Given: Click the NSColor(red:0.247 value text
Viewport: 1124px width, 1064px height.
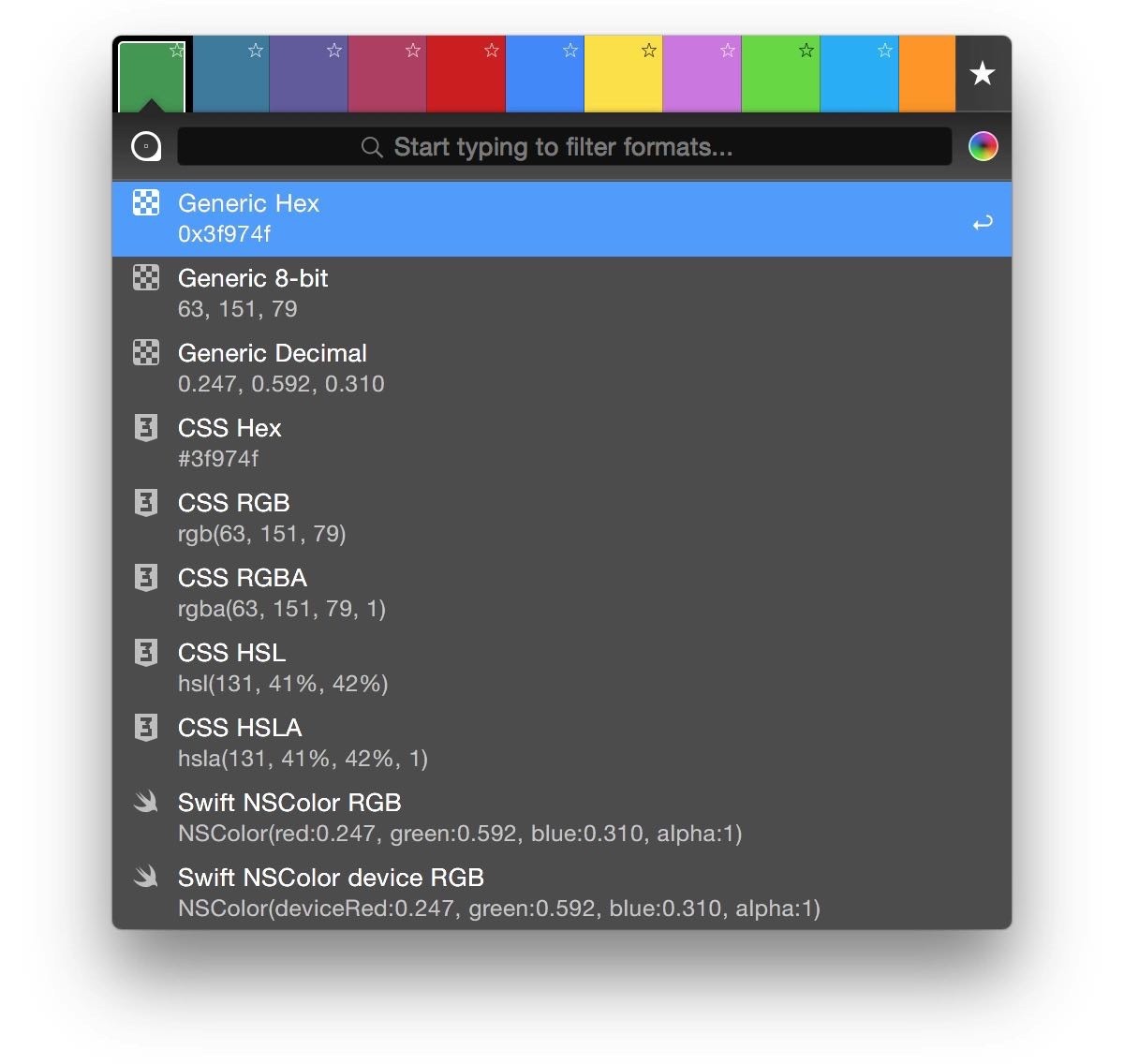Looking at the screenshot, I should pos(460,834).
